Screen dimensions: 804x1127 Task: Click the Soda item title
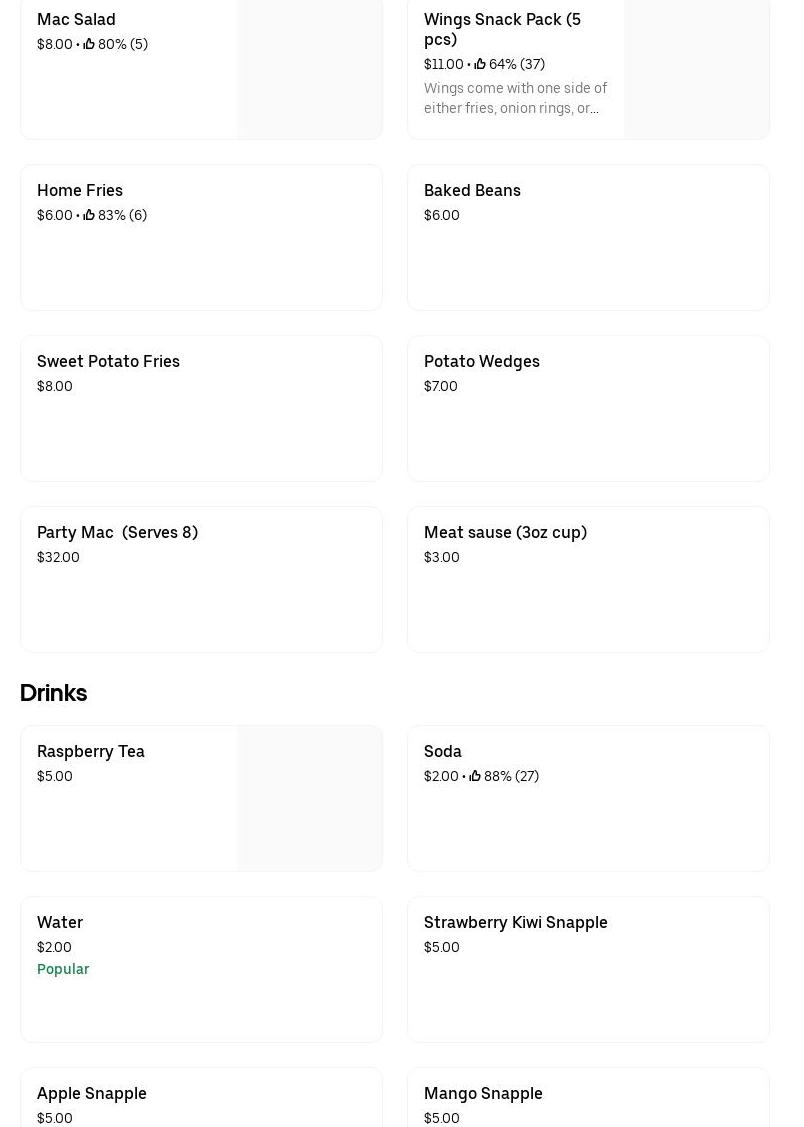443,751
